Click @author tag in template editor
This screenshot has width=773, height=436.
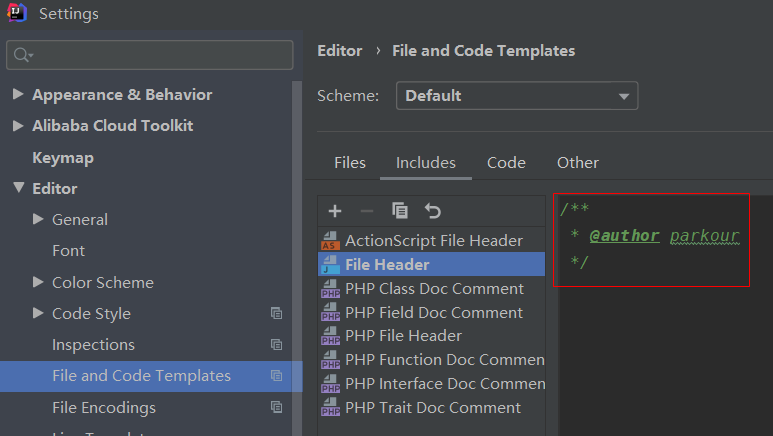[x=624, y=236]
